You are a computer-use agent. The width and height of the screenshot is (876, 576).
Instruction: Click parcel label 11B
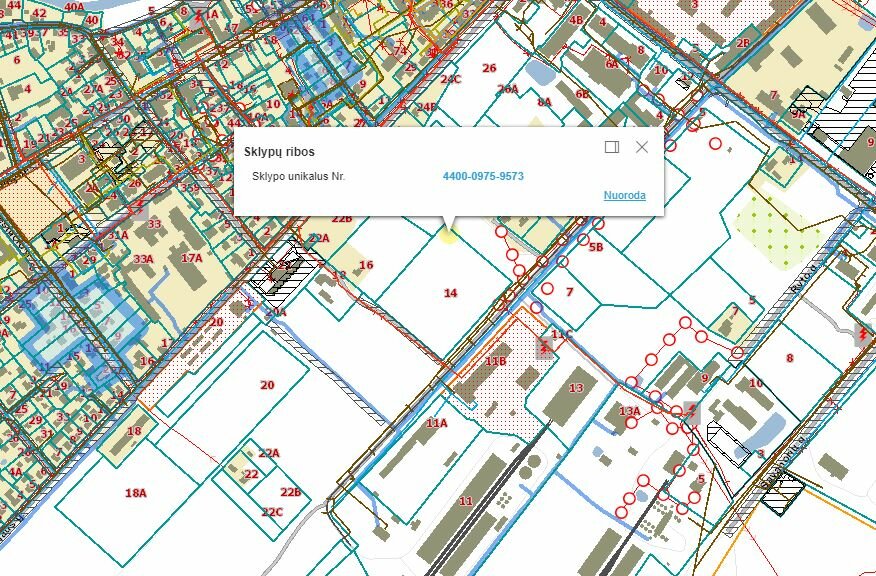click(495, 361)
